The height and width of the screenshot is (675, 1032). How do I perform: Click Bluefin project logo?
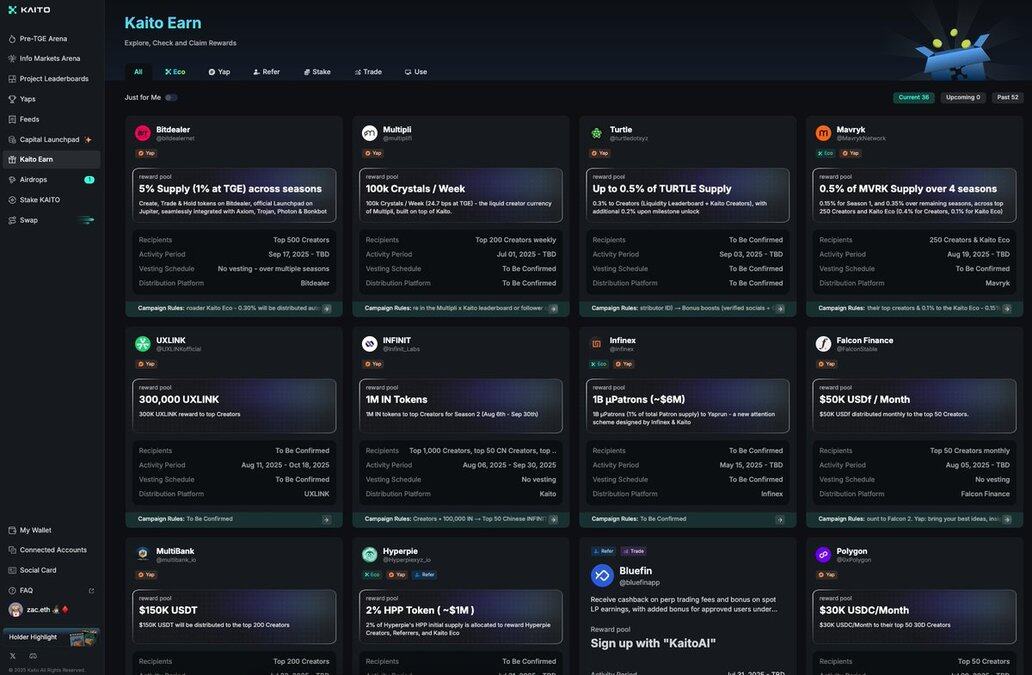pyautogui.click(x=602, y=576)
